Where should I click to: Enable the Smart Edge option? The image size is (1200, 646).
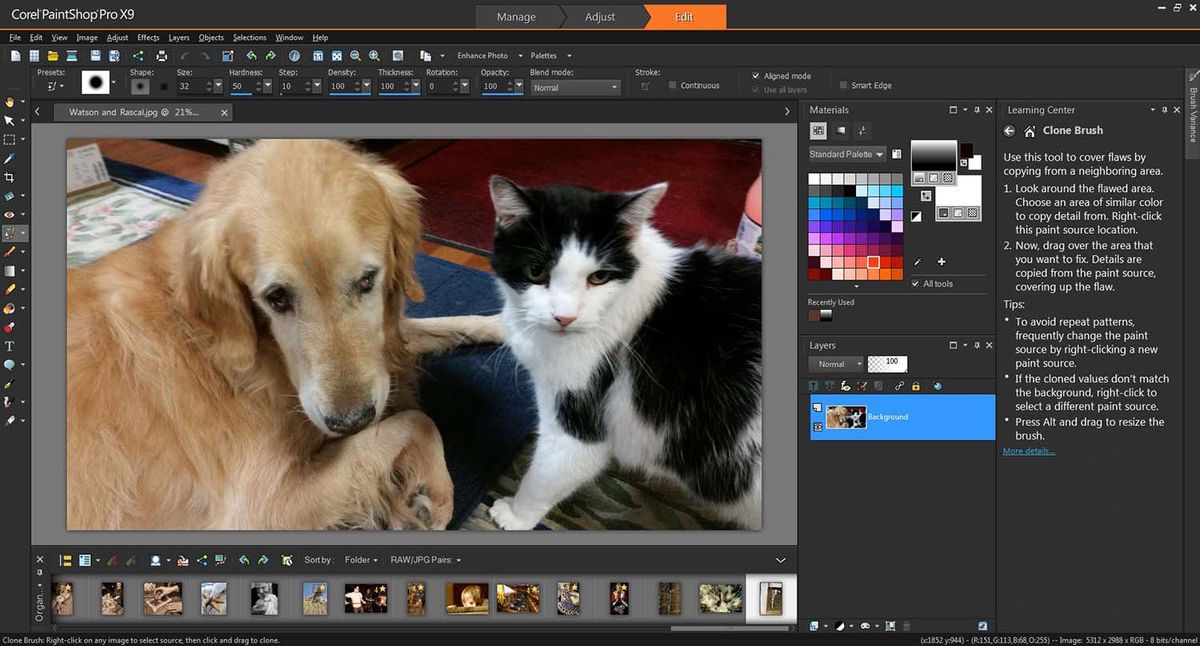tap(841, 85)
